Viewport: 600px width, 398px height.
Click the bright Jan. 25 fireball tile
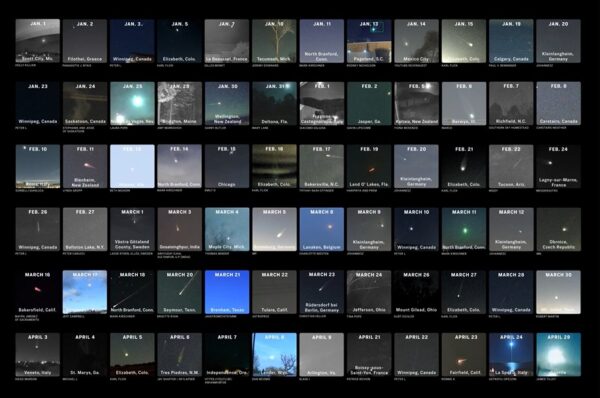[x=132, y=103]
